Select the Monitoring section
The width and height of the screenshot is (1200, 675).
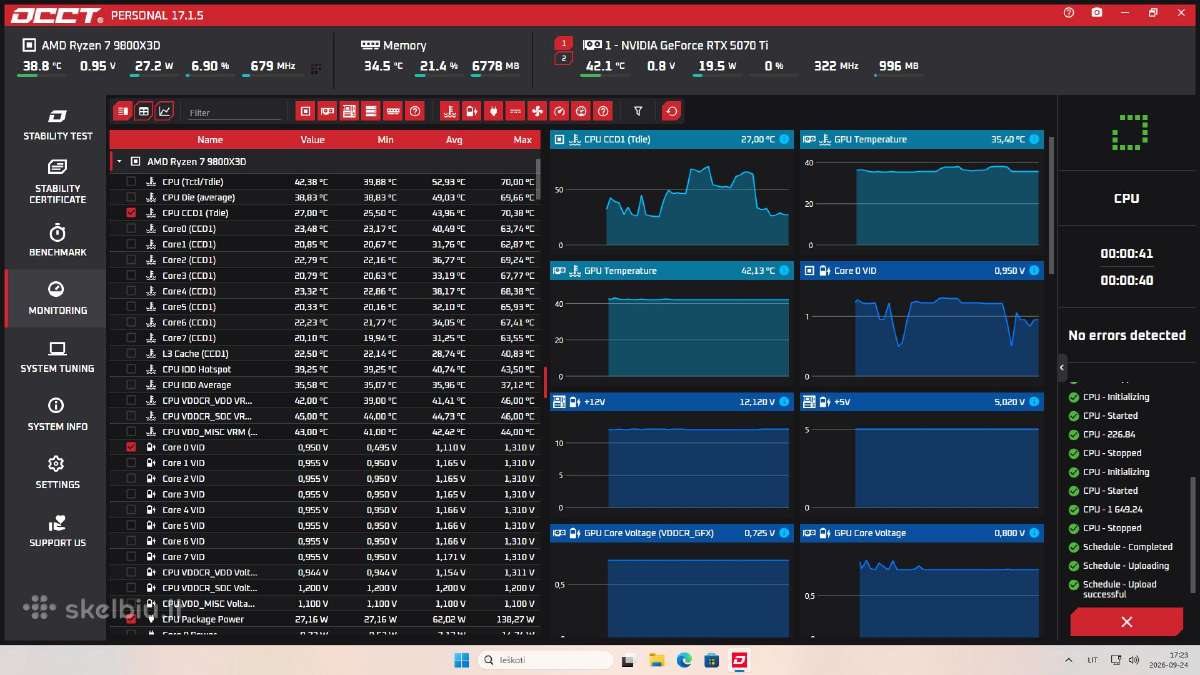(57, 298)
